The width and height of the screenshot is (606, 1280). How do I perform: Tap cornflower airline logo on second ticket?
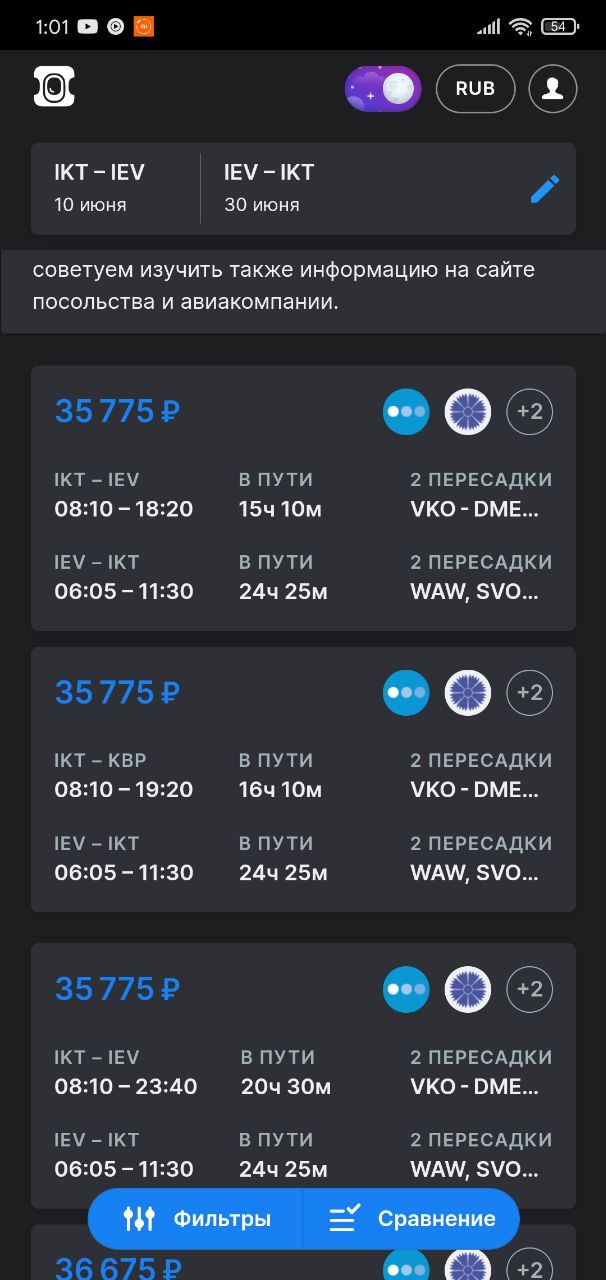(x=468, y=692)
